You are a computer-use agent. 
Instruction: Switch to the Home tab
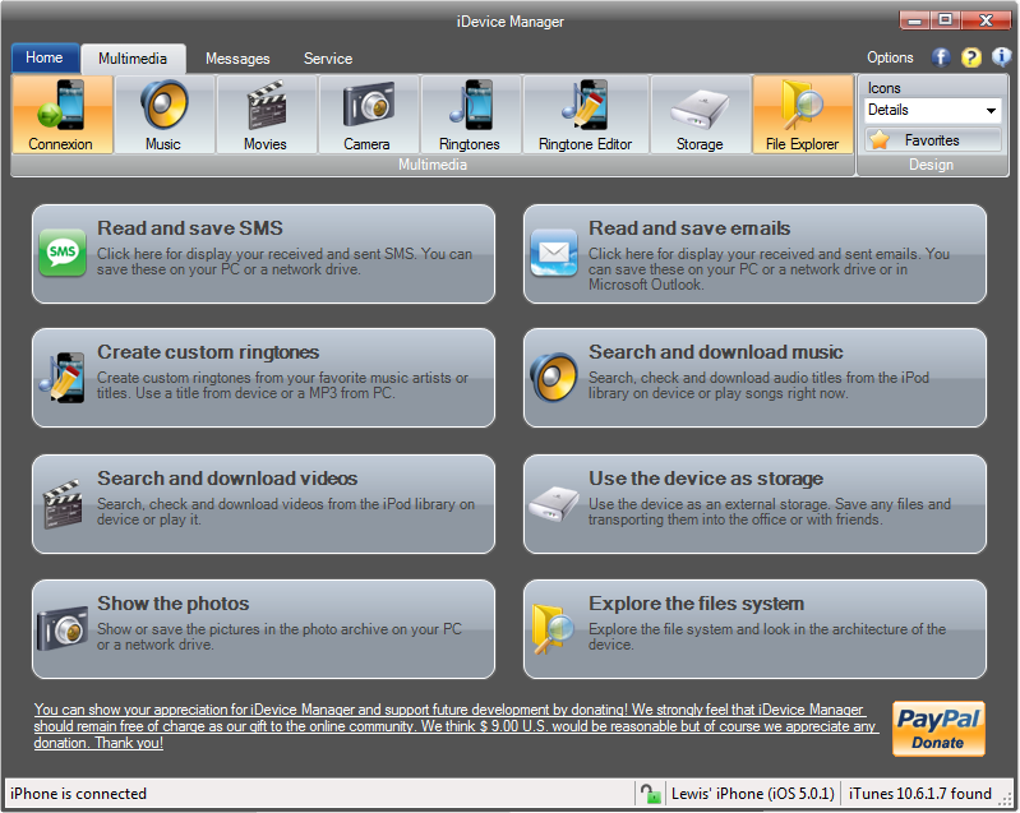pyautogui.click(x=44, y=57)
